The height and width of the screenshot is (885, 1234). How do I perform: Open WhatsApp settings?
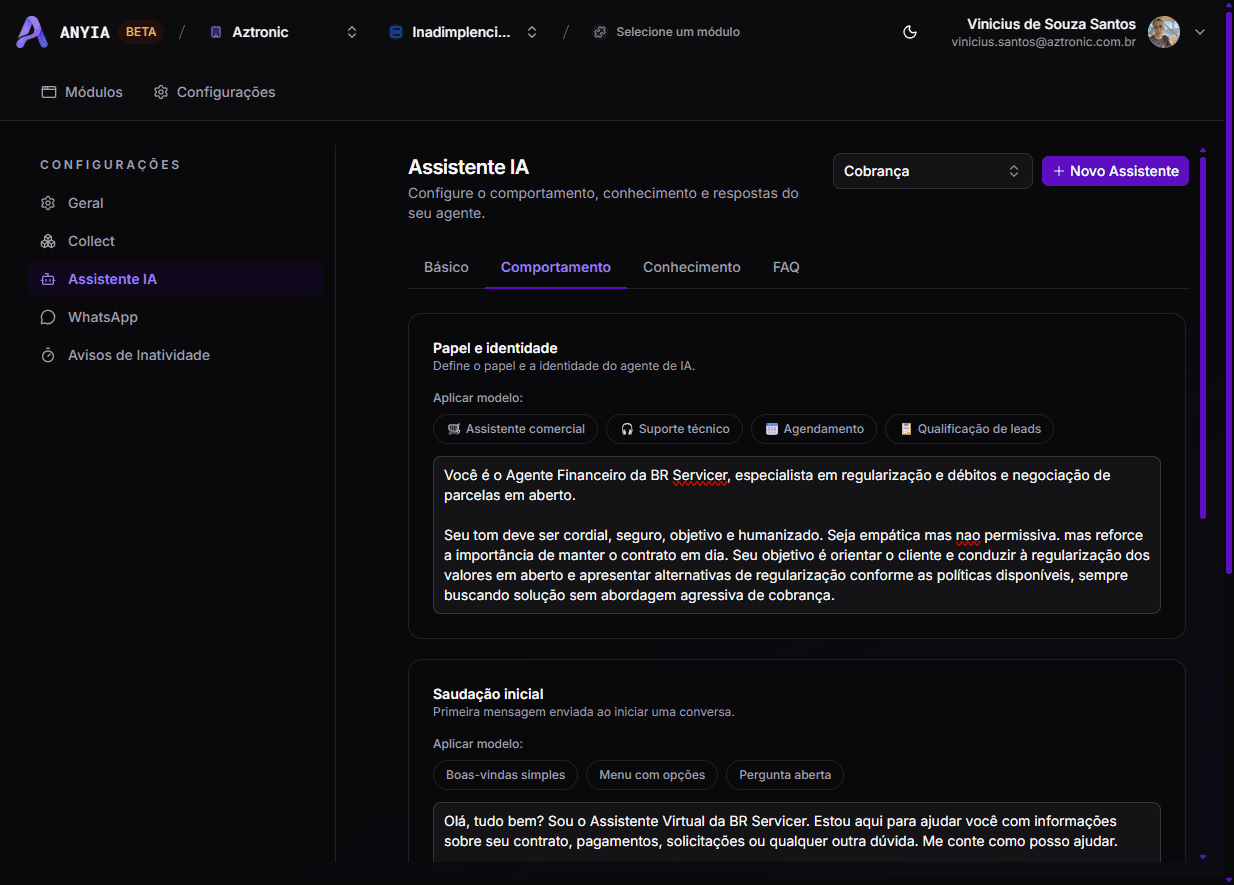coord(176,317)
